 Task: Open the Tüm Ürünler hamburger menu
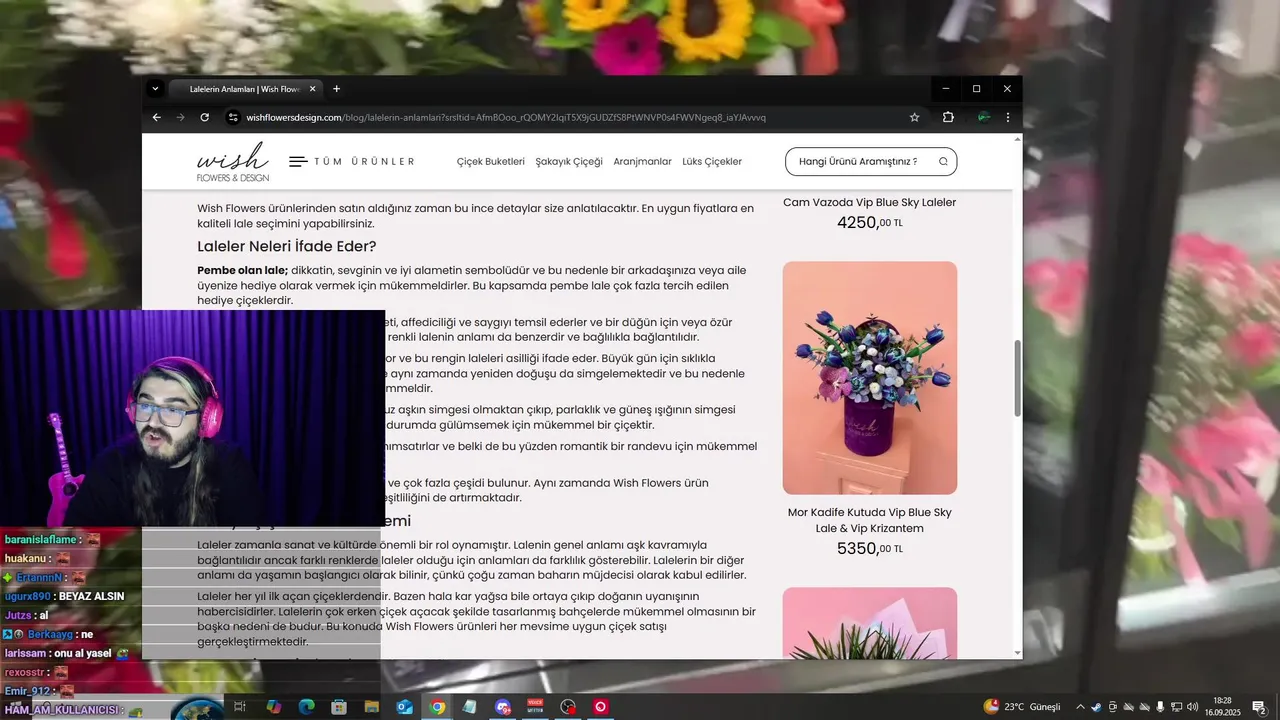351,161
